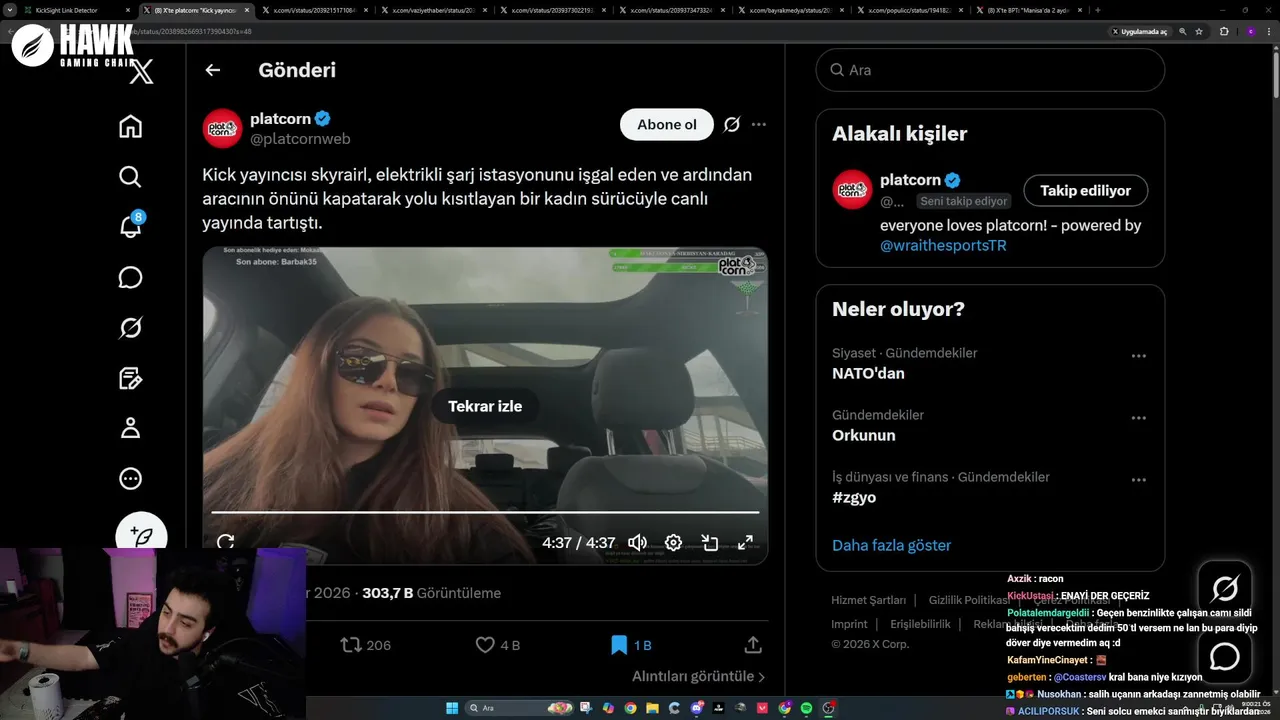Open the X explore search icon in sidebar

coord(130,177)
